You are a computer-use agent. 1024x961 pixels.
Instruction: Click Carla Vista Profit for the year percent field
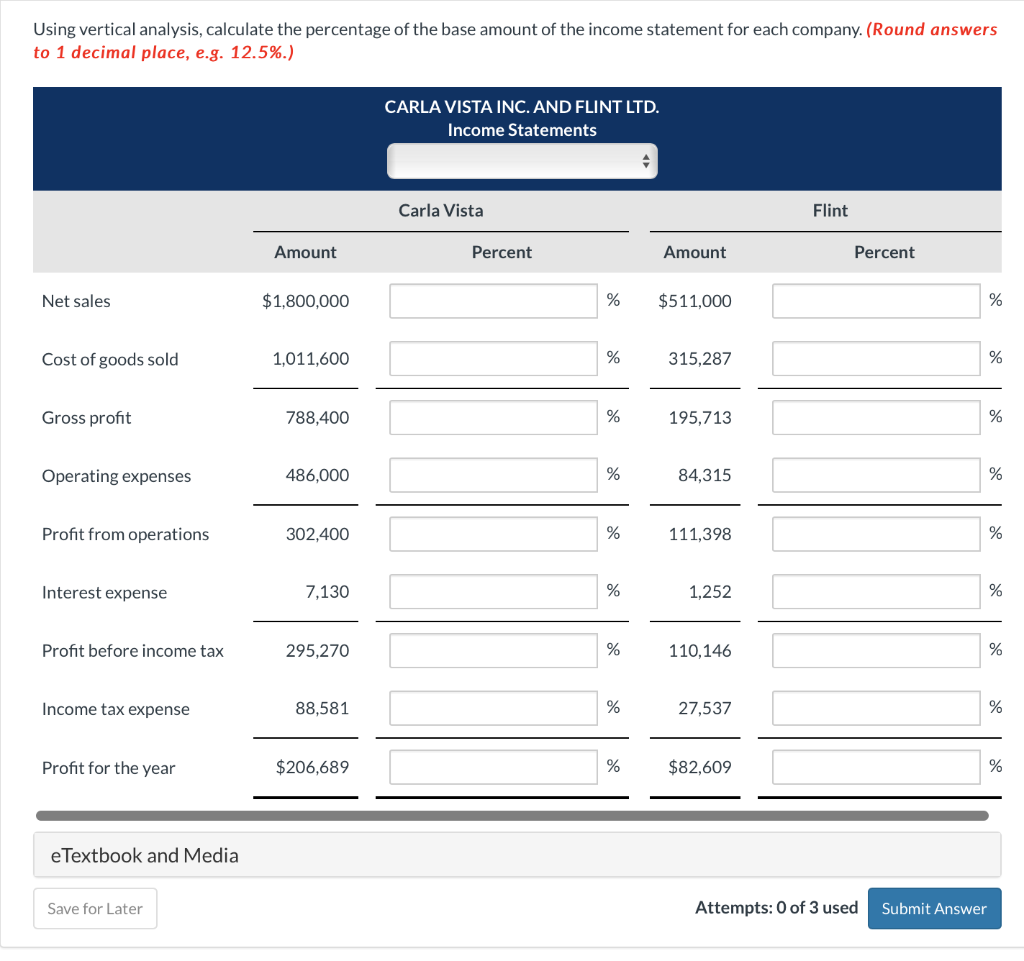pyautogui.click(x=492, y=767)
